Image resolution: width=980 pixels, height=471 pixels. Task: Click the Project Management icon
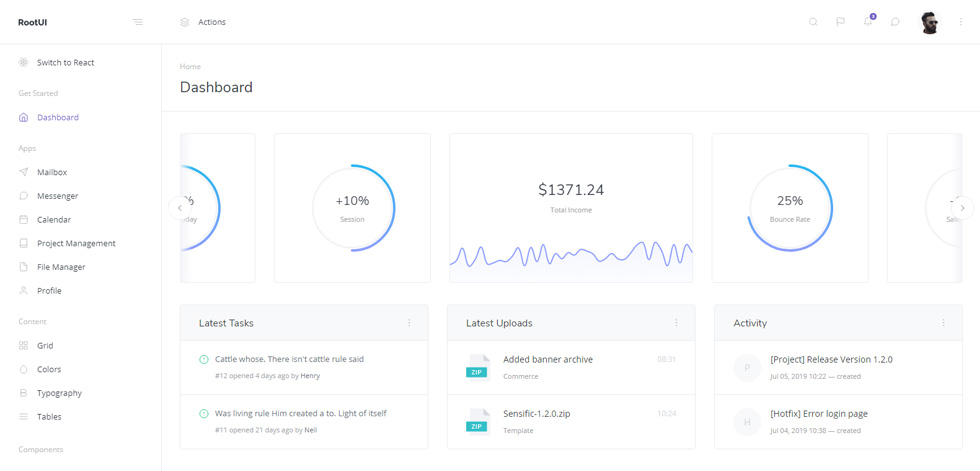[x=24, y=244]
